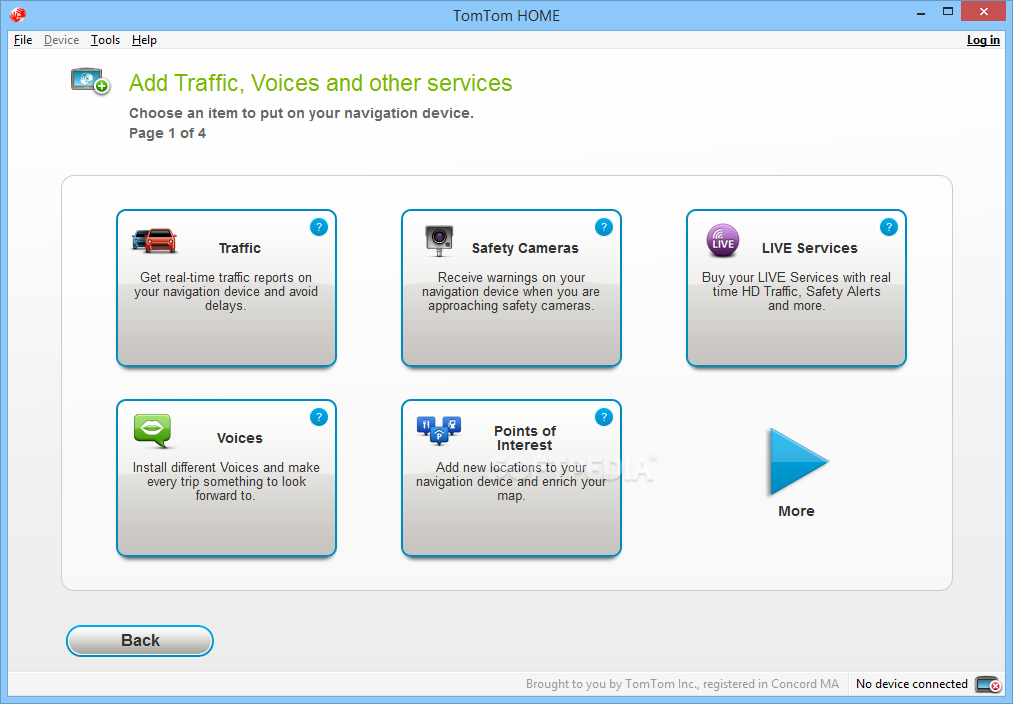
Task: Open the File menu
Action: (x=23, y=40)
